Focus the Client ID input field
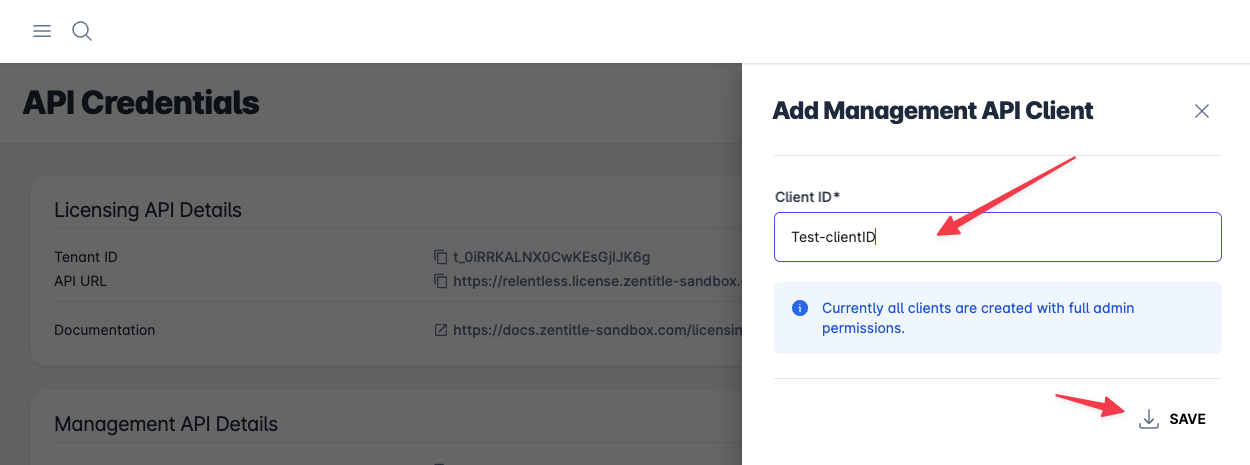This screenshot has height=465, width=1250. 997,237
